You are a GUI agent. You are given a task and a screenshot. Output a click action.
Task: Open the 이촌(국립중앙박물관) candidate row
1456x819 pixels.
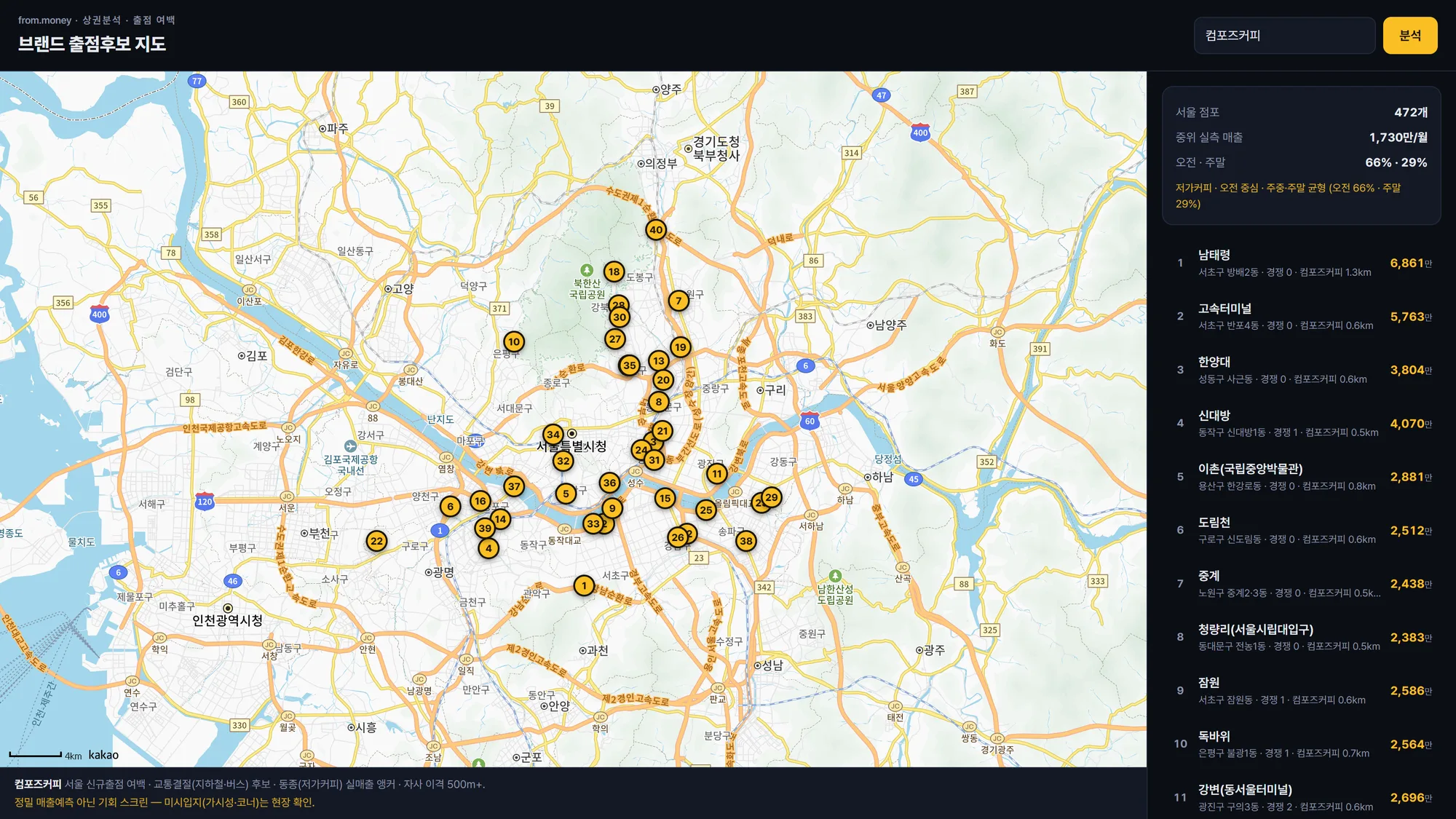pyautogui.click(x=1302, y=477)
